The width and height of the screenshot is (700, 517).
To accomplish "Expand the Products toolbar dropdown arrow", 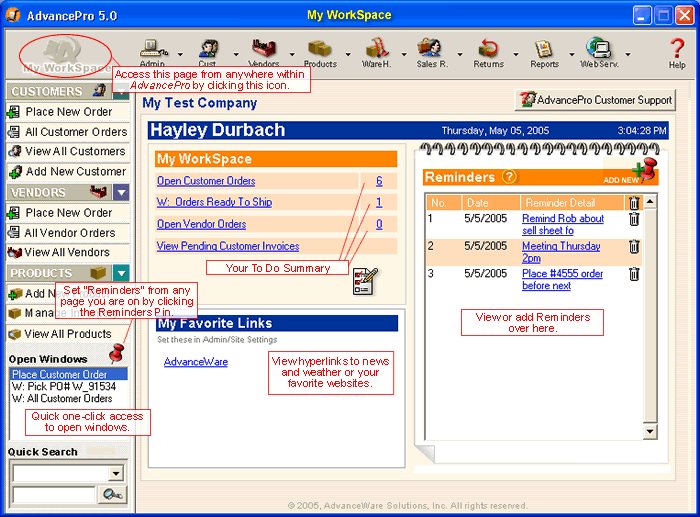I will 348,54.
